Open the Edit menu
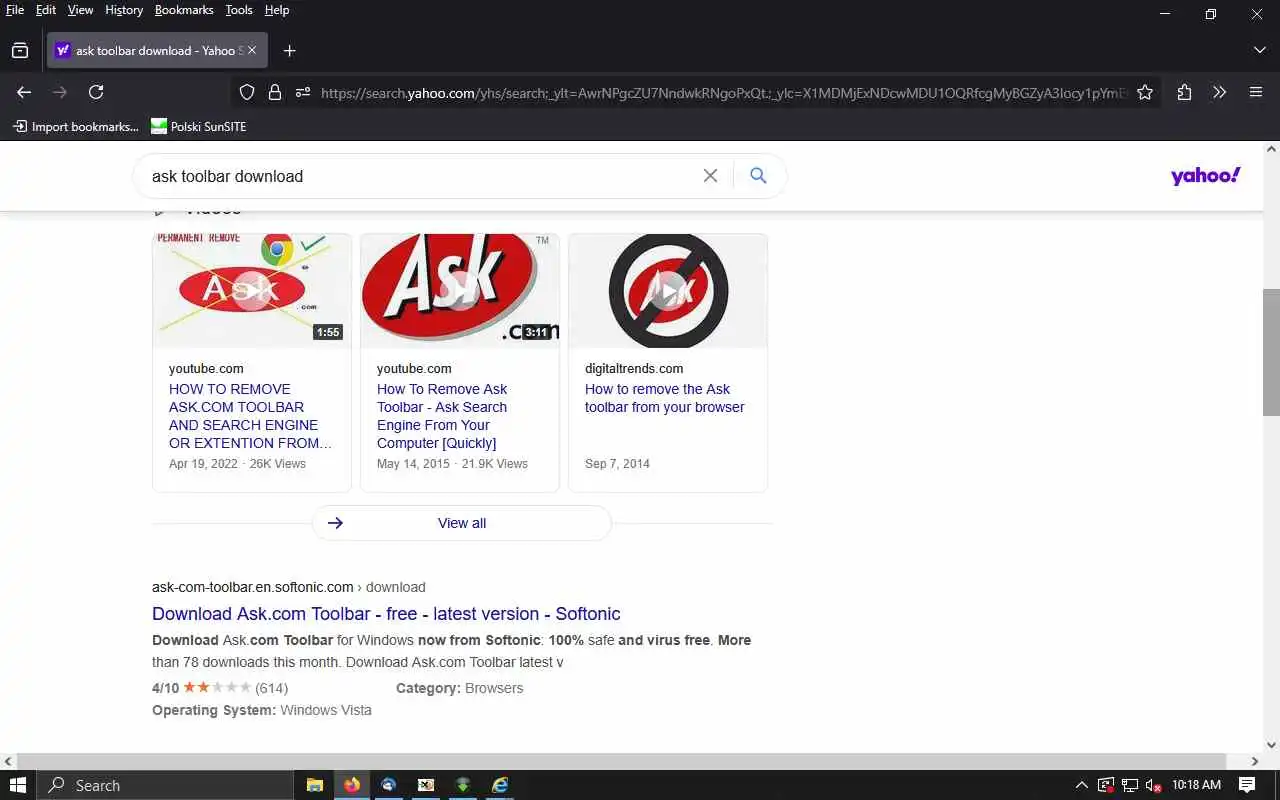 46,10
